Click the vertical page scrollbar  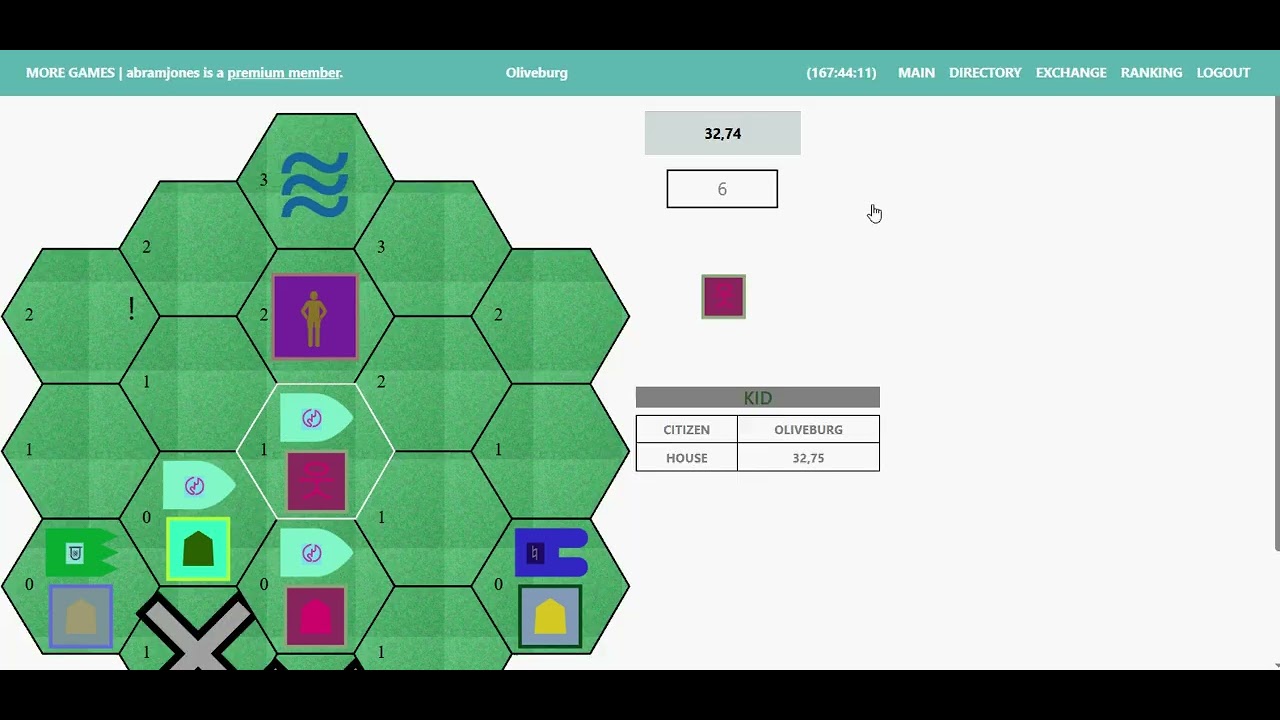tap(1277, 323)
